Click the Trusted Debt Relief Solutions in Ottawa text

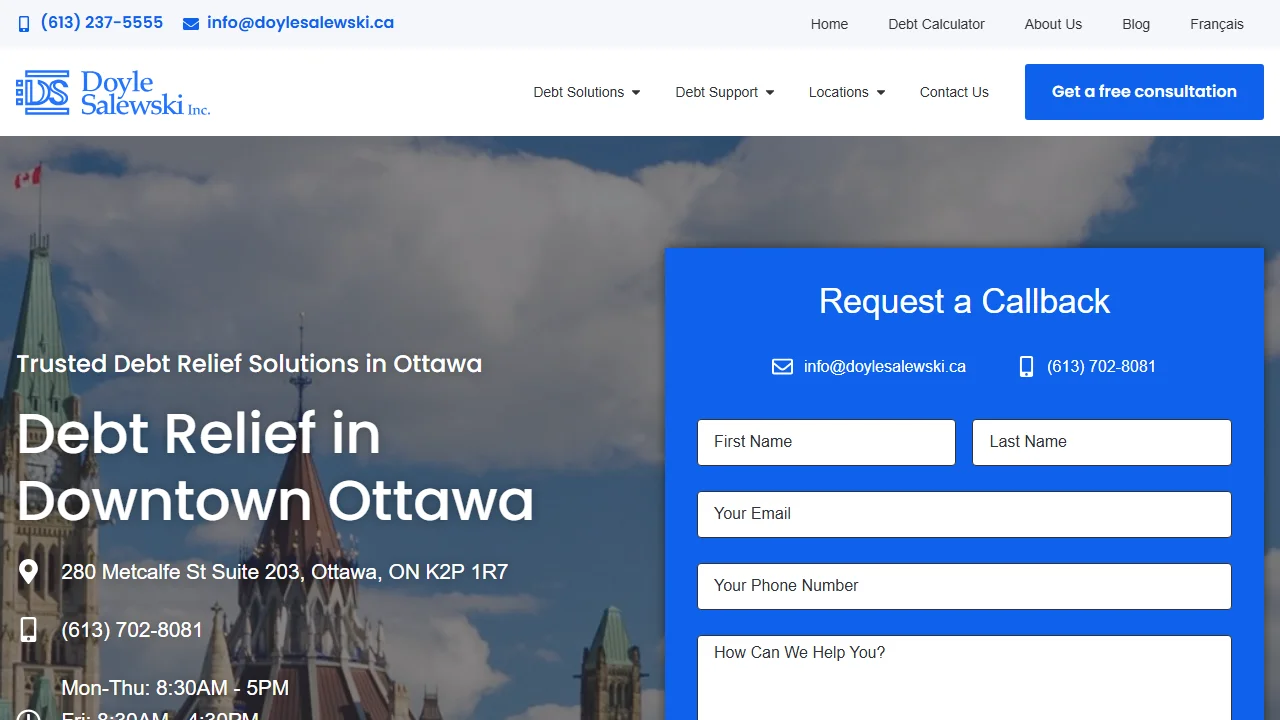[249, 363]
